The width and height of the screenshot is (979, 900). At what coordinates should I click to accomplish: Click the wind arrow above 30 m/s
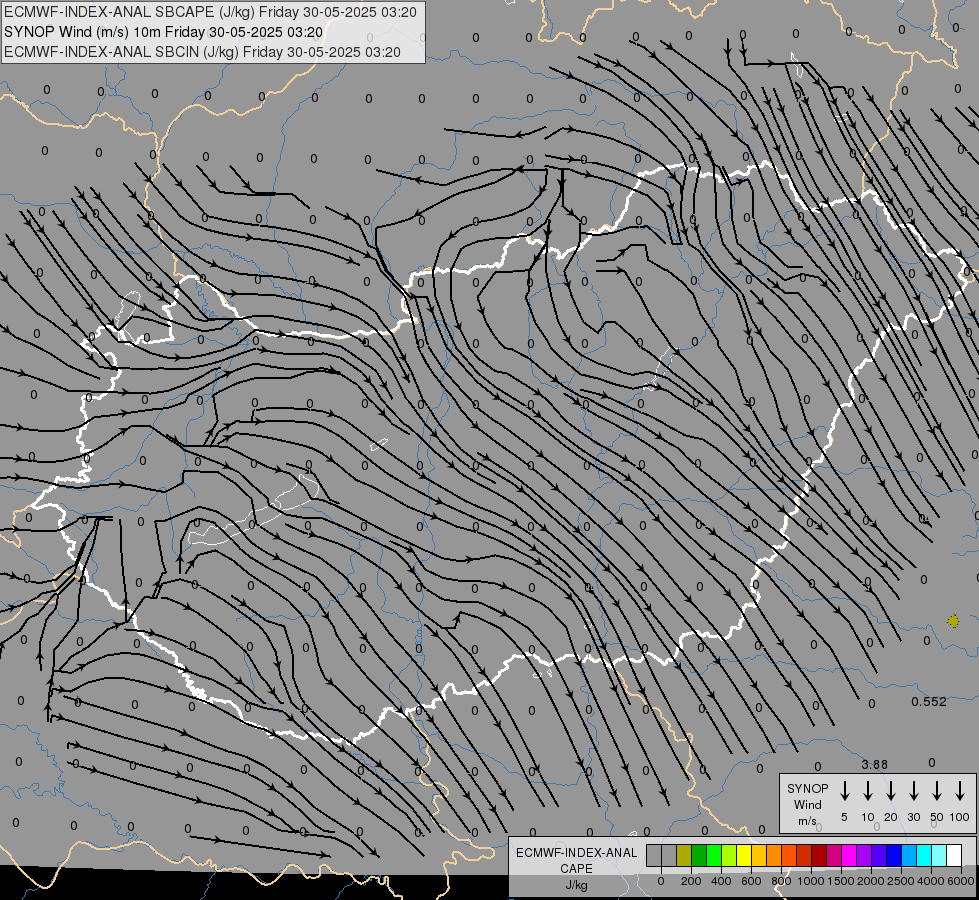pos(913,790)
